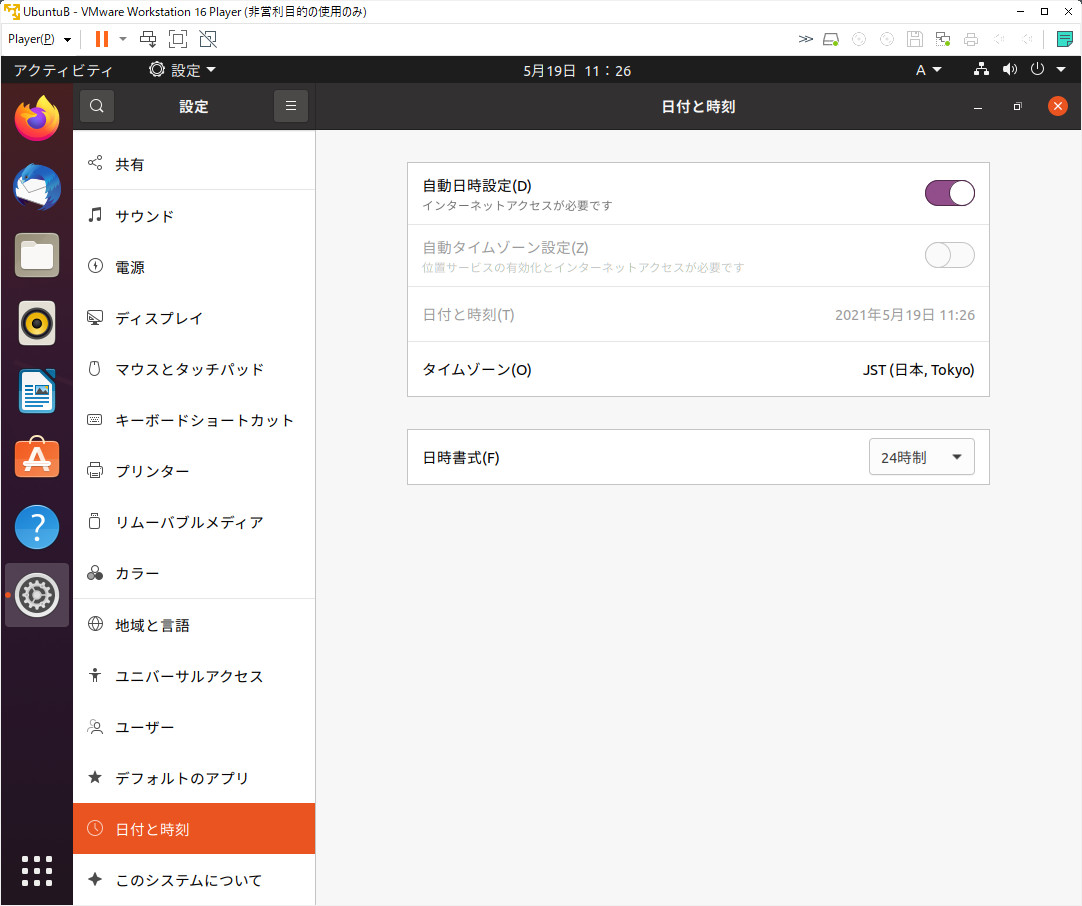The image size is (1082, 906).
Task: Click VMware send Ctrl+Alt+Del icon
Action: click(x=148, y=39)
